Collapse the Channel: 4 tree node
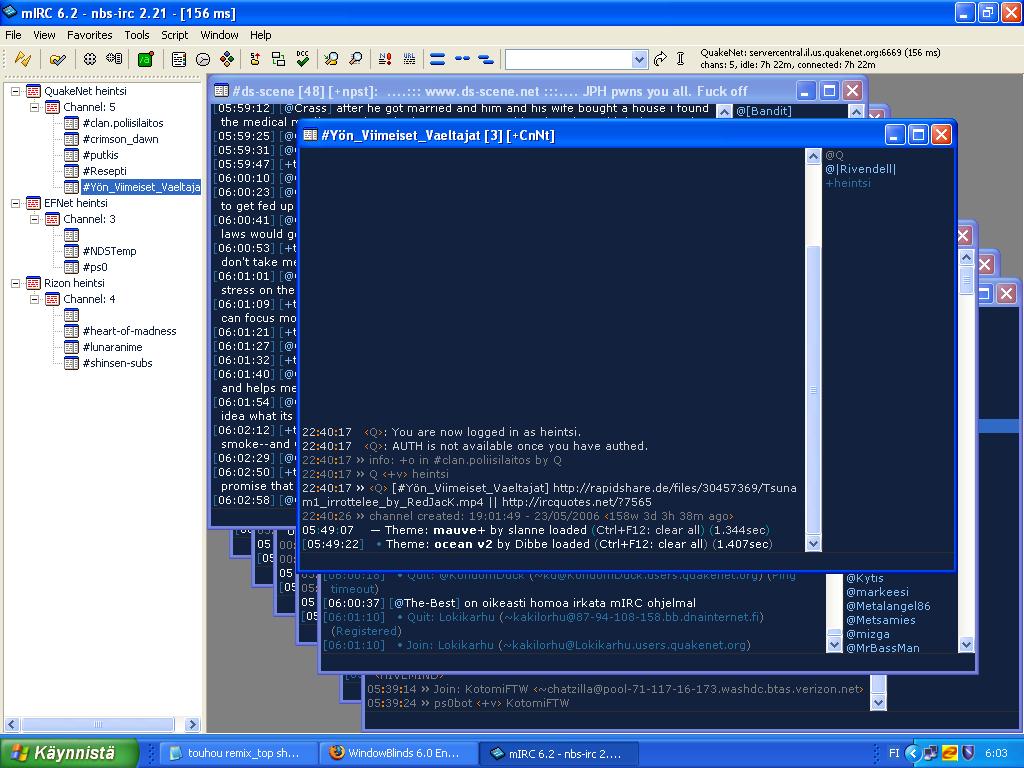1024x768 pixels. pyautogui.click(x=34, y=299)
